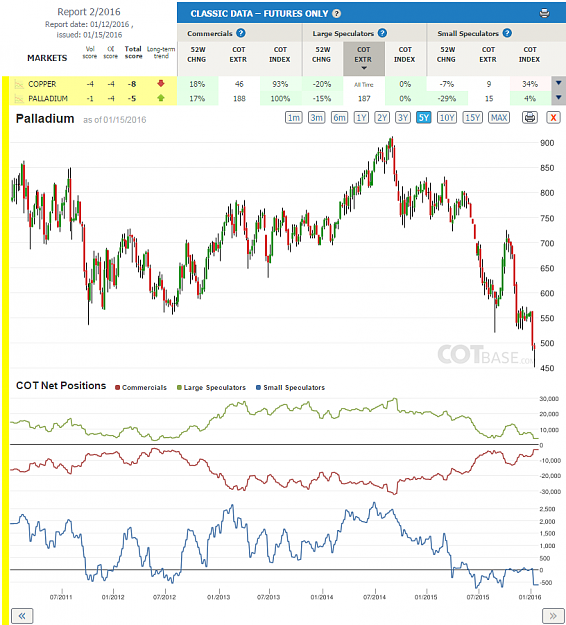Close the Palladium chart with the red X
Screen dimensions: 566x625
pos(553,118)
